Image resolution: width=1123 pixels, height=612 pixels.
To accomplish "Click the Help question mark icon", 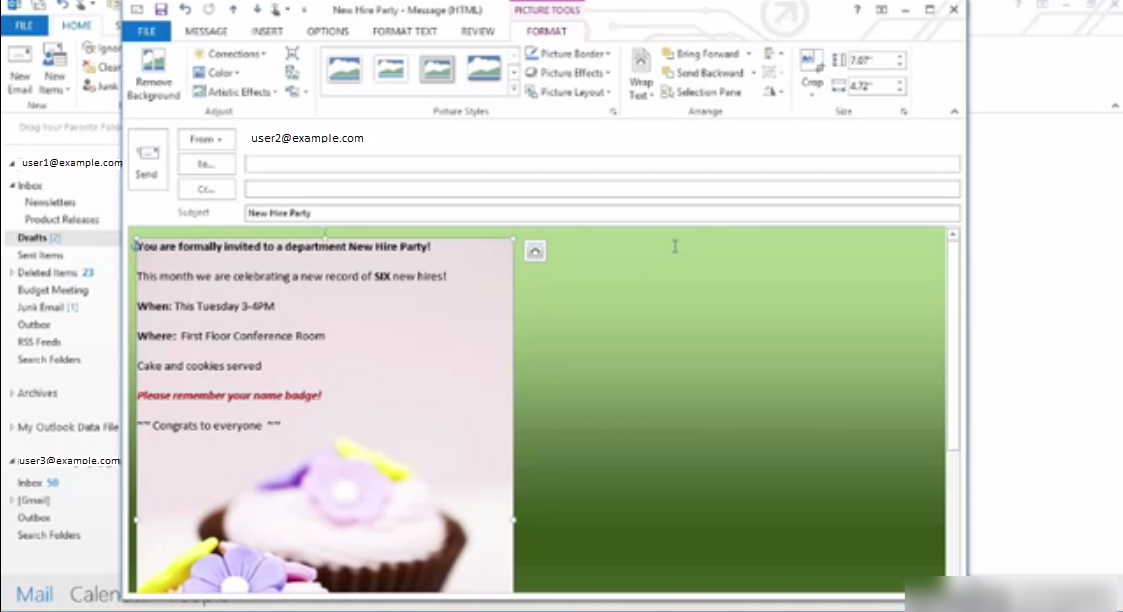I will click(x=857, y=9).
